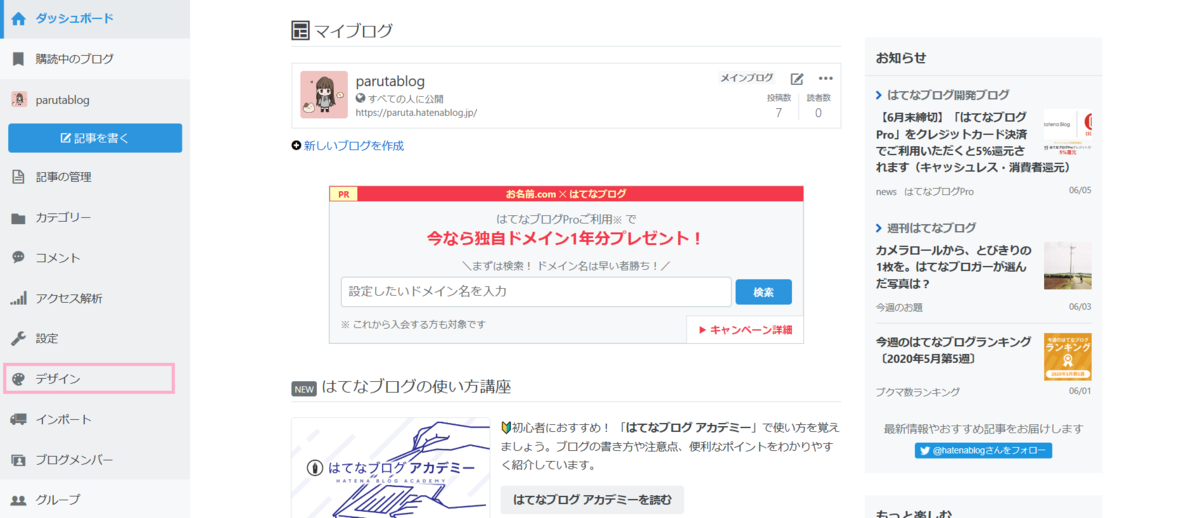Screen dimensions: 1200x518
Task: Click the edit pencil icon on parutablog card
Action: pos(797,79)
